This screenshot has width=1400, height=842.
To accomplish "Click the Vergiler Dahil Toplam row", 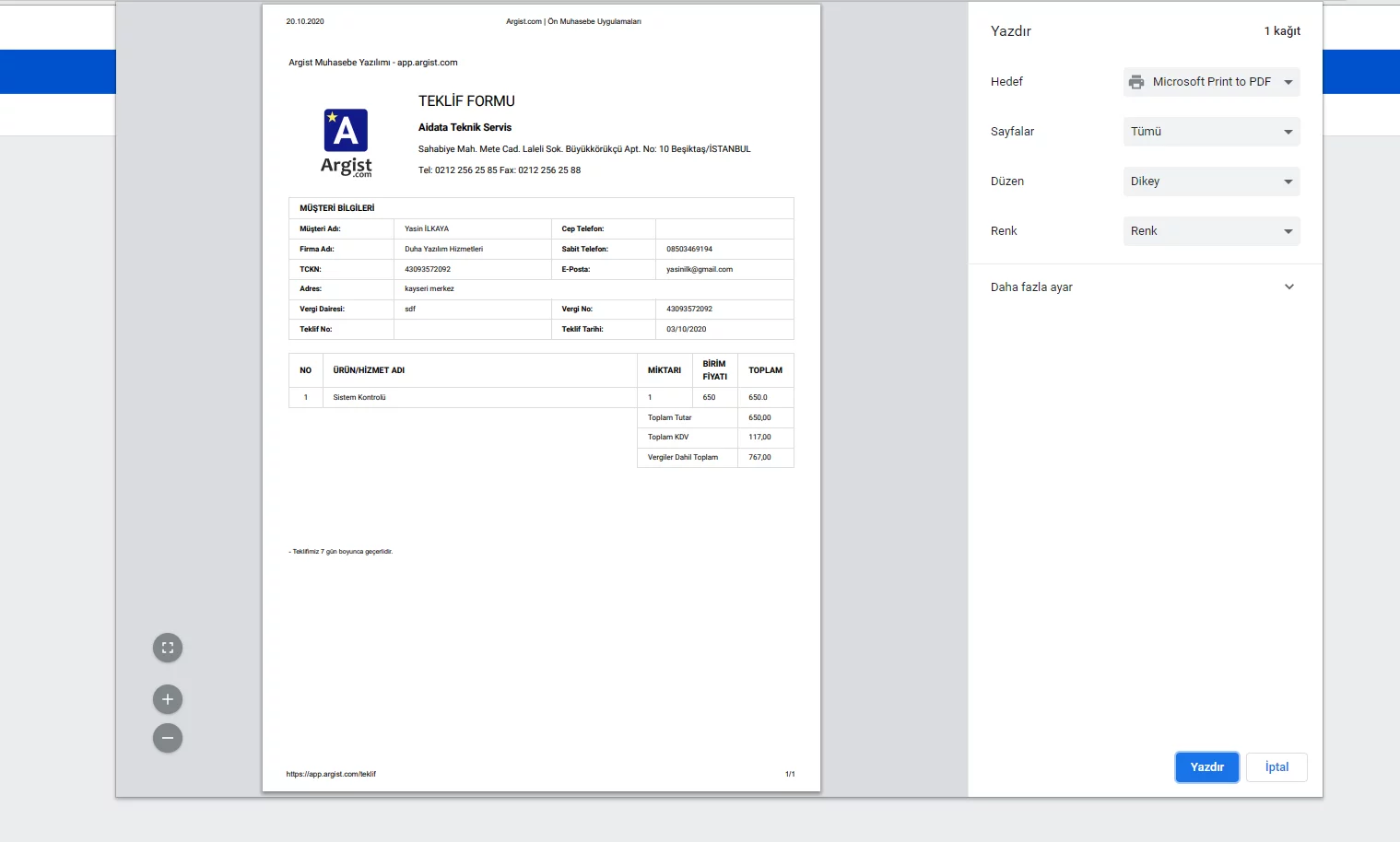I will pos(683,457).
